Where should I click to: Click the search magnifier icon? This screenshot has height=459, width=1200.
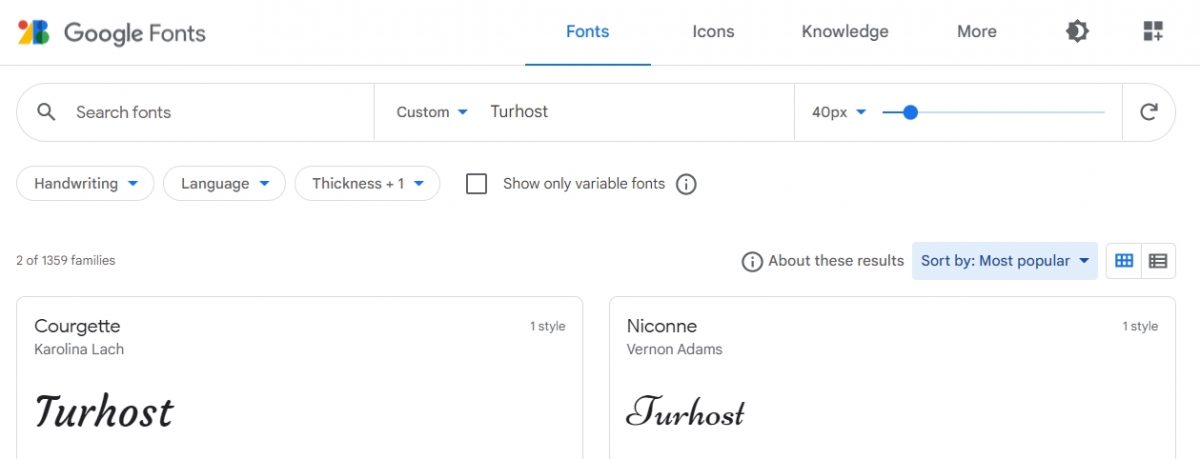tap(46, 112)
